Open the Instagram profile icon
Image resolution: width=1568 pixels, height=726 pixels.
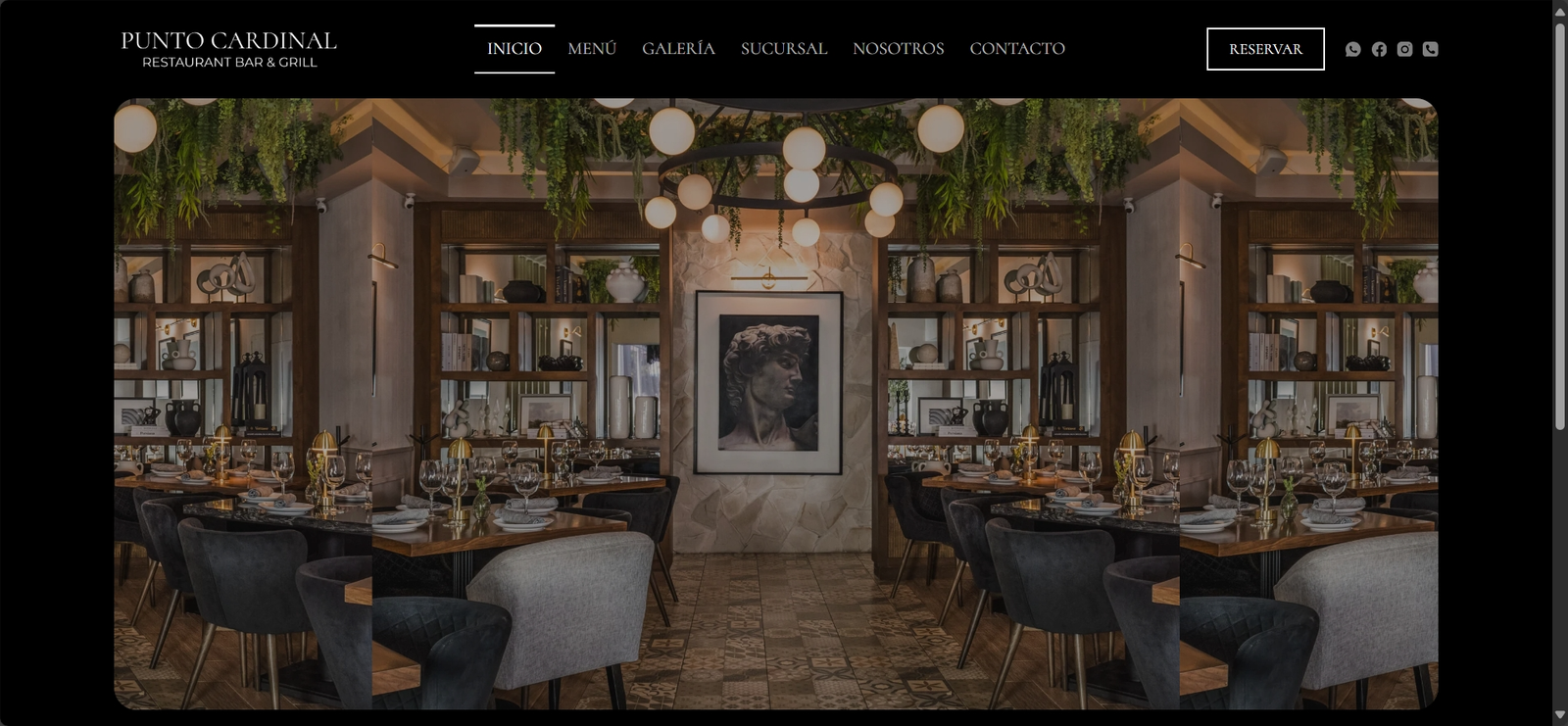tap(1404, 49)
